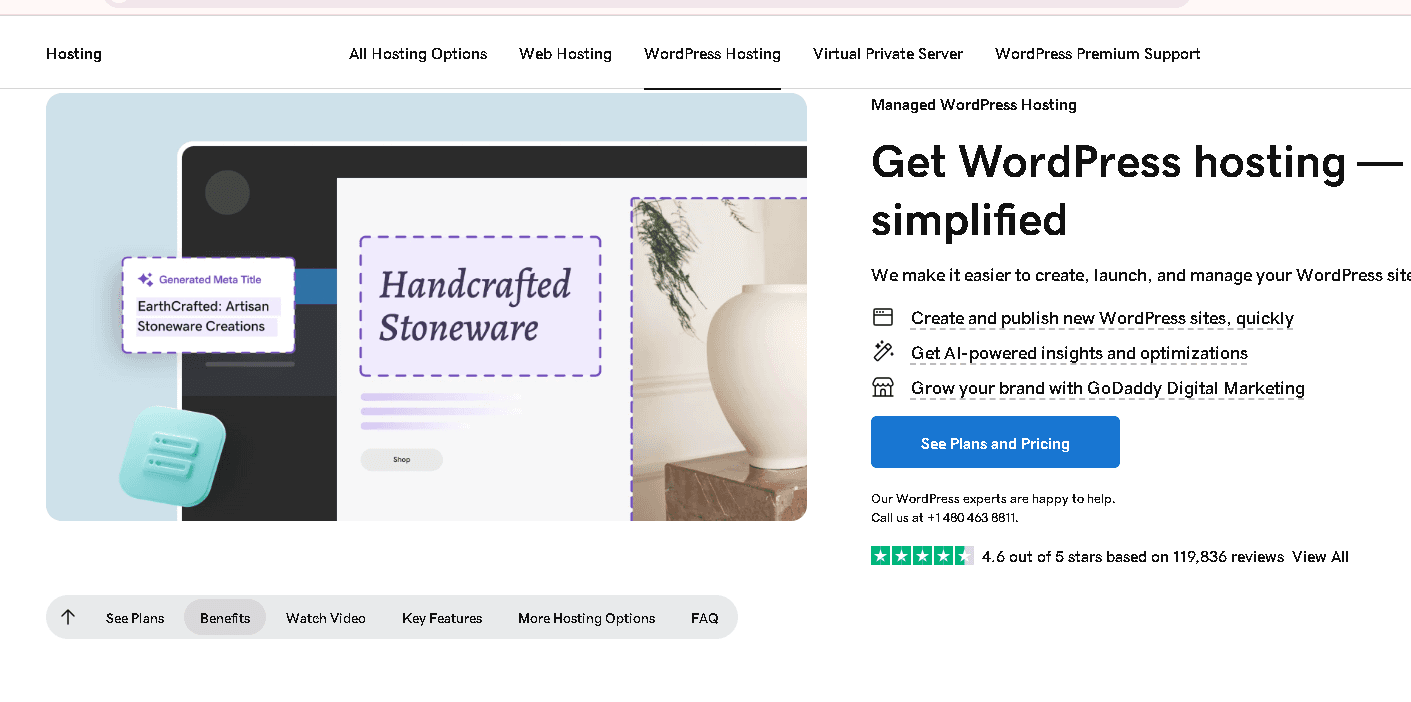Viewport: 1411px width, 702px height.
Task: Click the magic wand icon beside AI-powered insights
Action: (882, 352)
